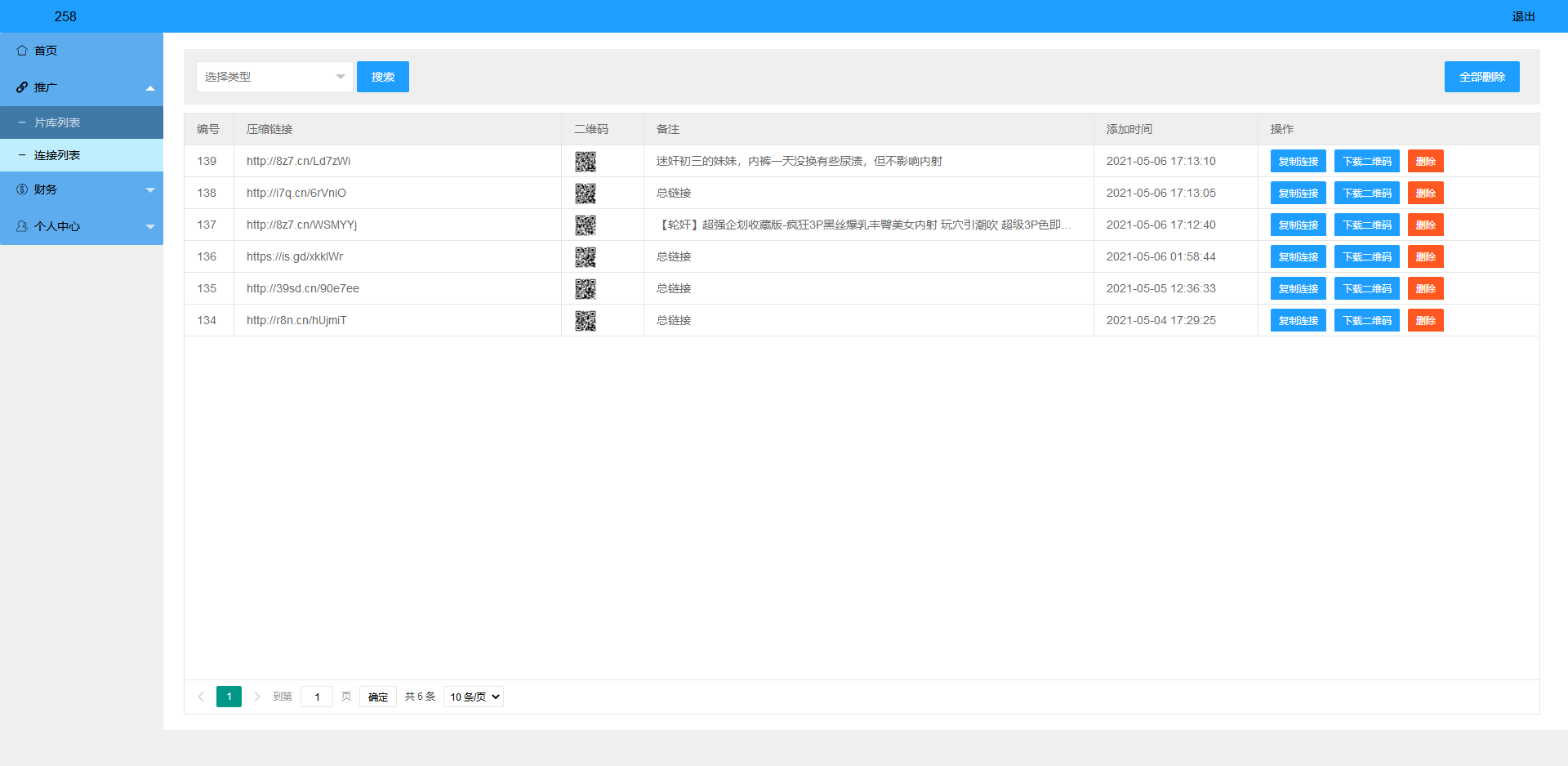Click the link icon next to 推广
Image resolution: width=1568 pixels, height=766 pixels.
click(22, 87)
